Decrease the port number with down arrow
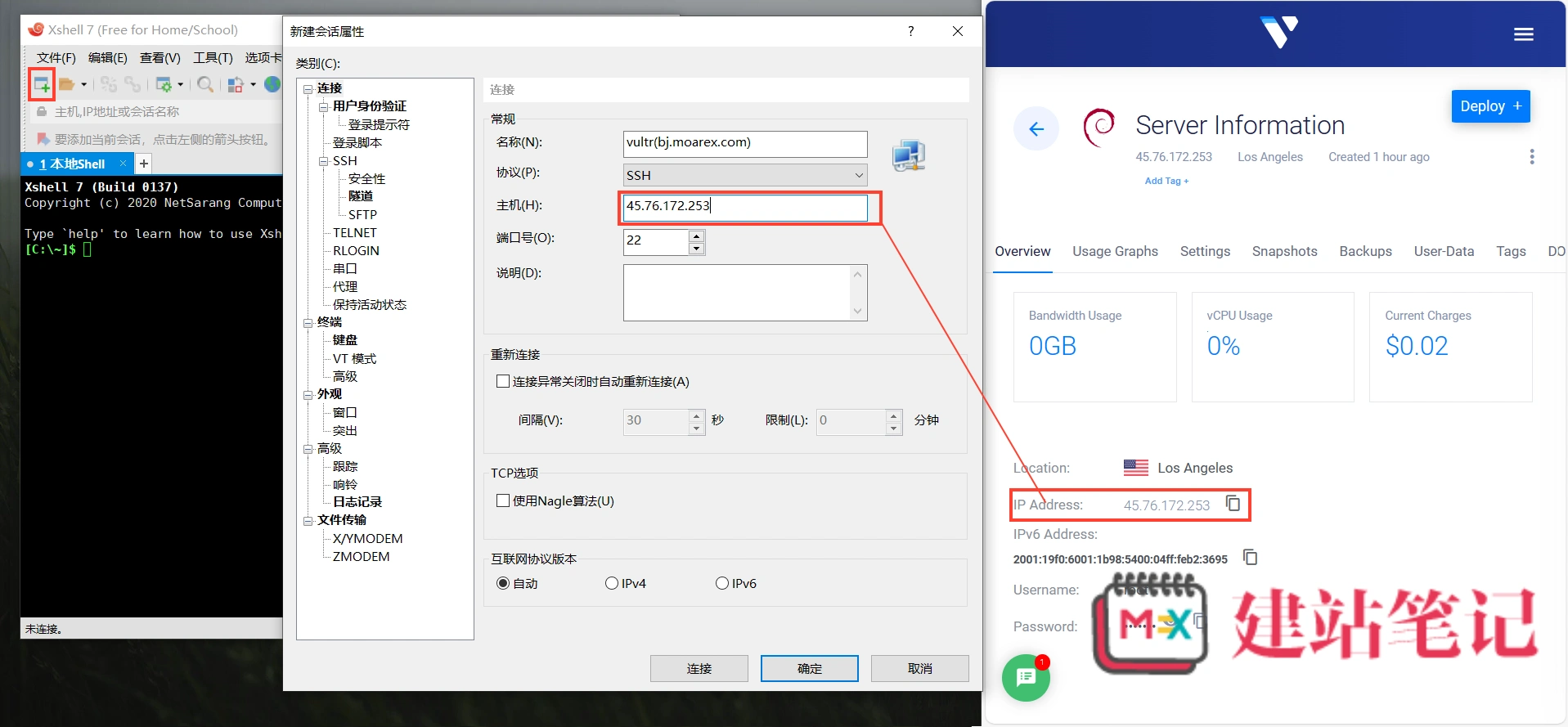Viewport: 1568px width, 727px height. (697, 249)
